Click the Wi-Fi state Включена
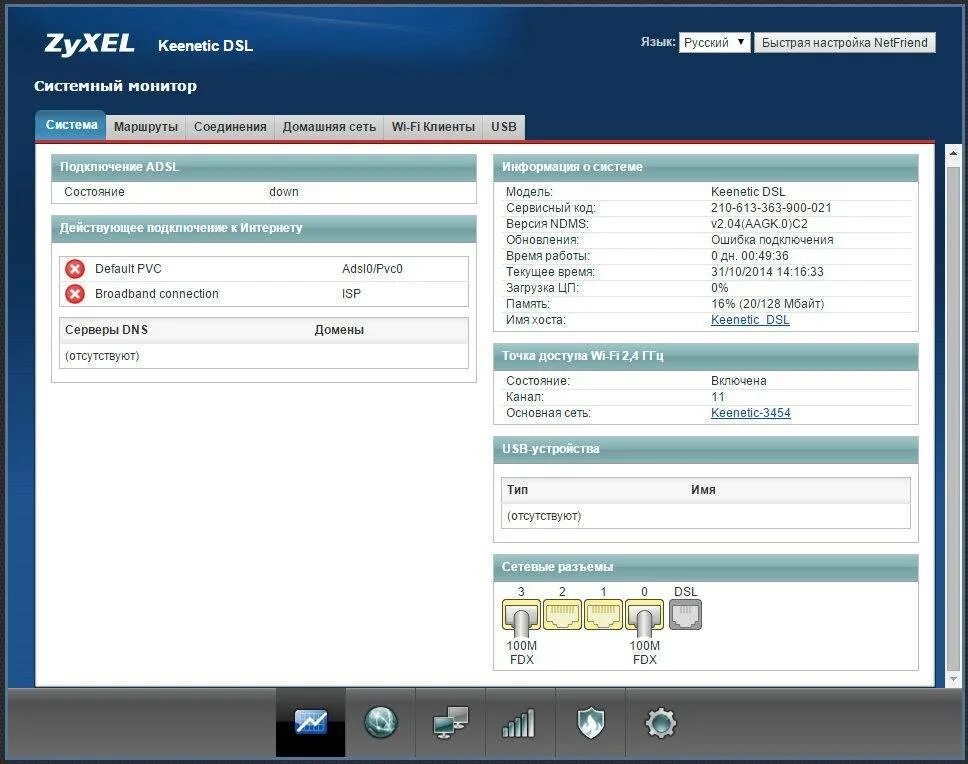Screen dimensions: 968x764 coord(738,381)
